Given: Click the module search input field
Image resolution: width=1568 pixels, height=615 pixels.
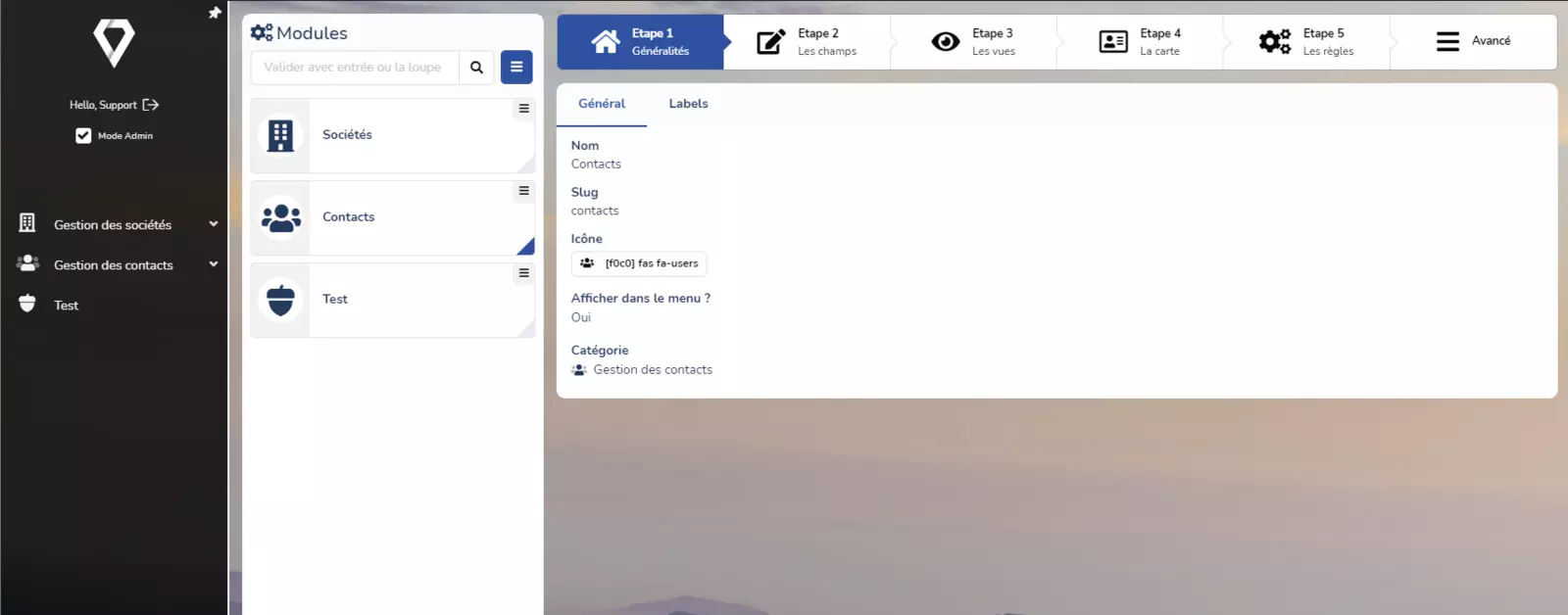Looking at the screenshot, I should click(354, 68).
